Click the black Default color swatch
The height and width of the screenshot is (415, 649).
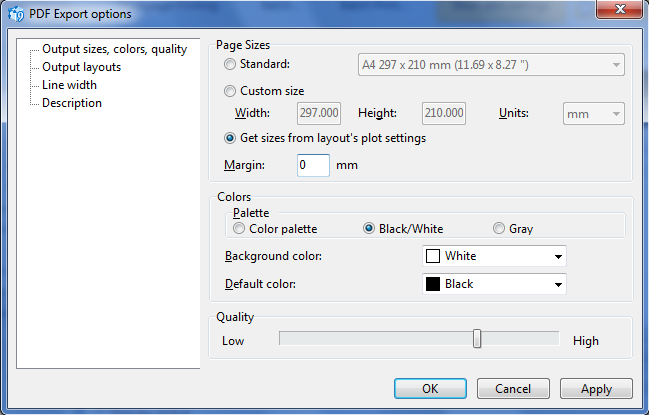(x=433, y=284)
